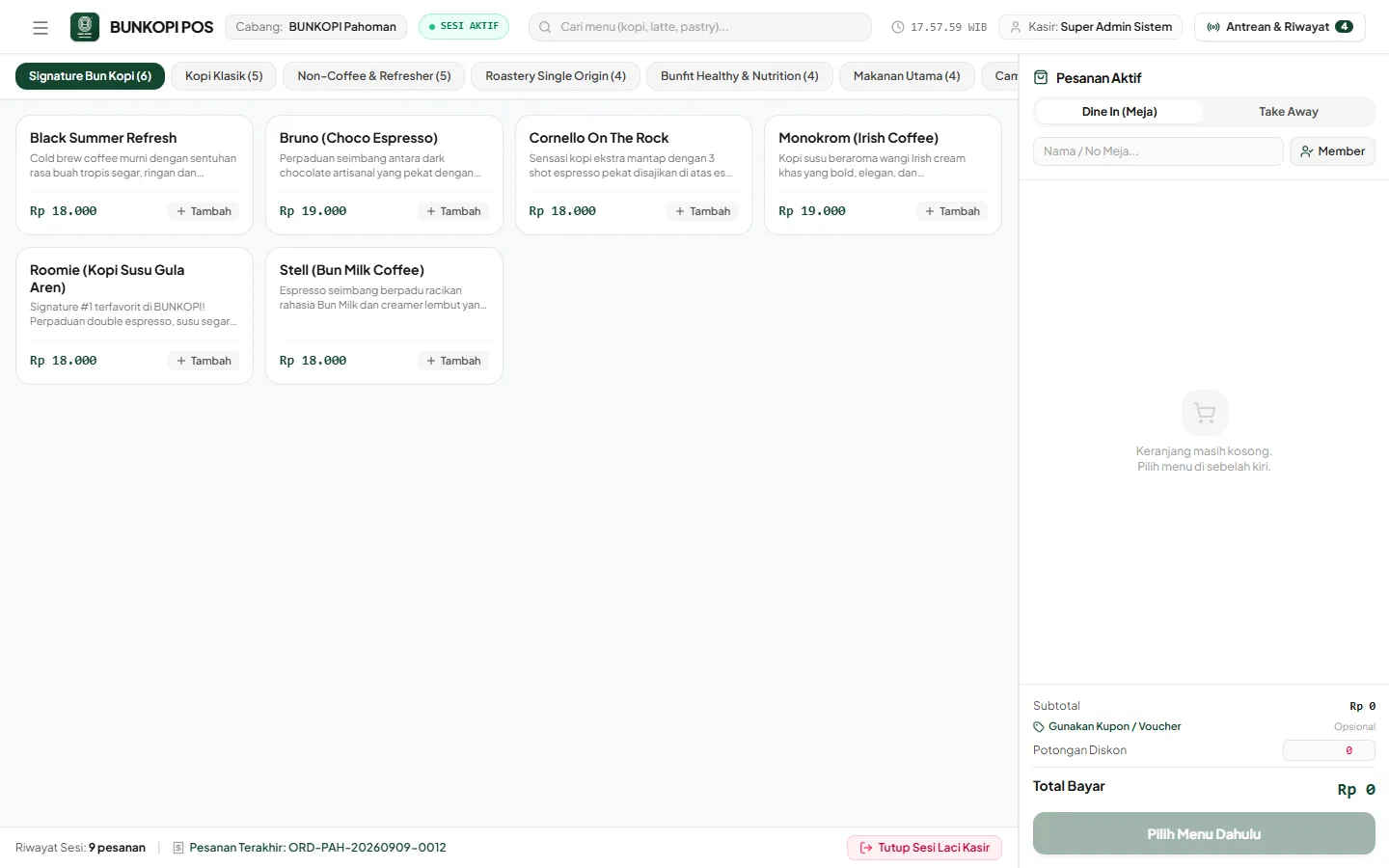Viewport: 1389px width, 868px height.
Task: Click the Monokrom (Irish Coffee) title
Action: (x=858, y=138)
